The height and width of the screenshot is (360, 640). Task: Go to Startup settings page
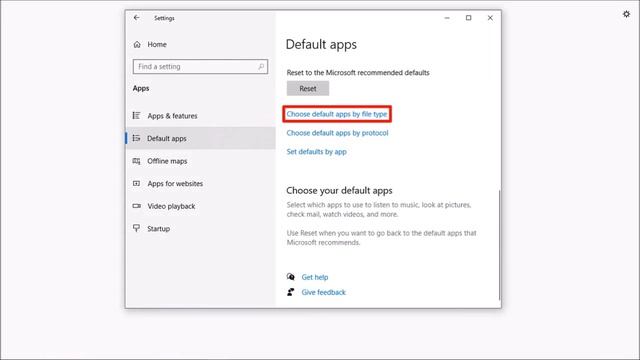point(200,229)
